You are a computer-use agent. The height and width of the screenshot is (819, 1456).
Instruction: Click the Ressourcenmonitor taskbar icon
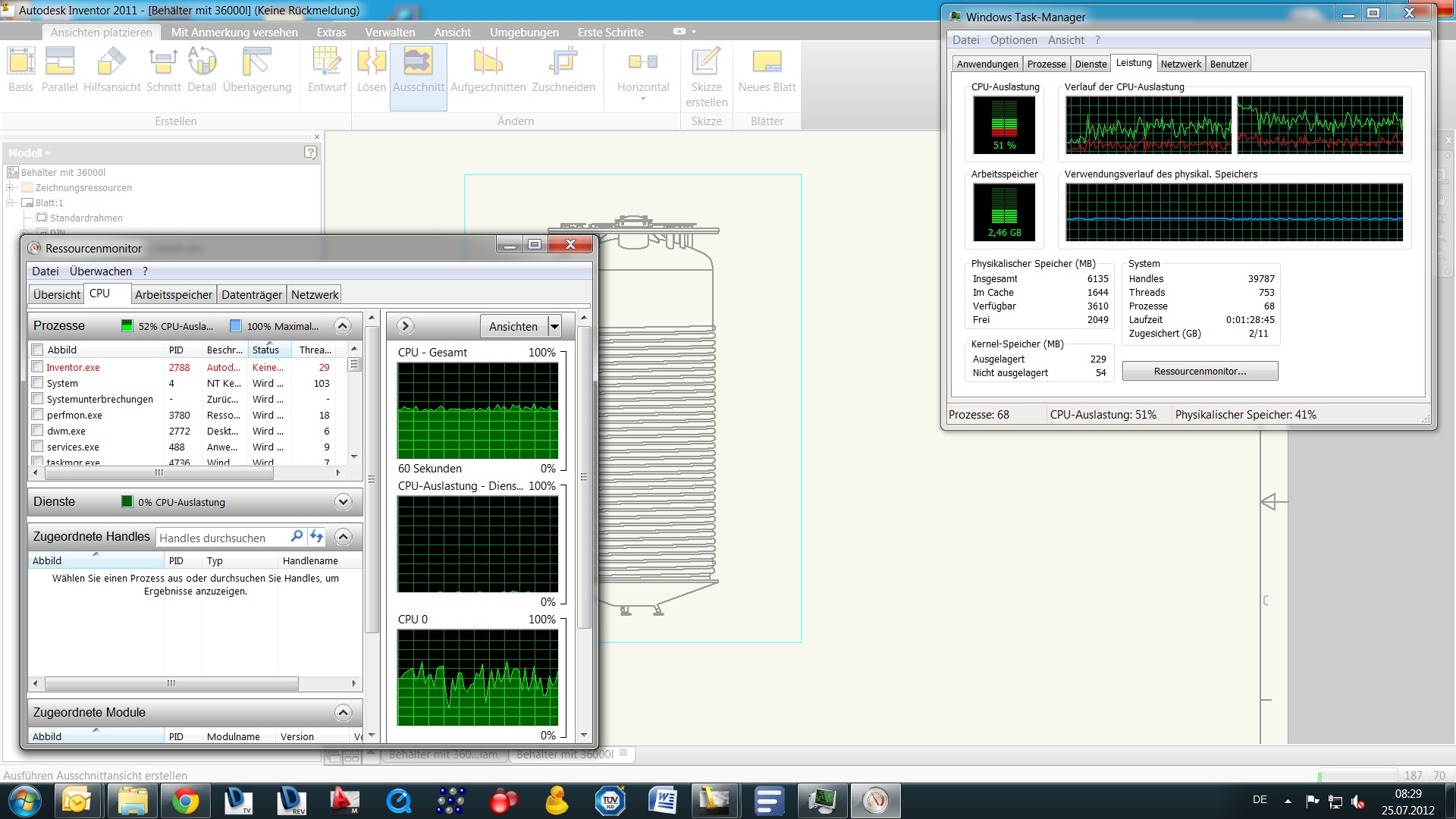(x=875, y=801)
